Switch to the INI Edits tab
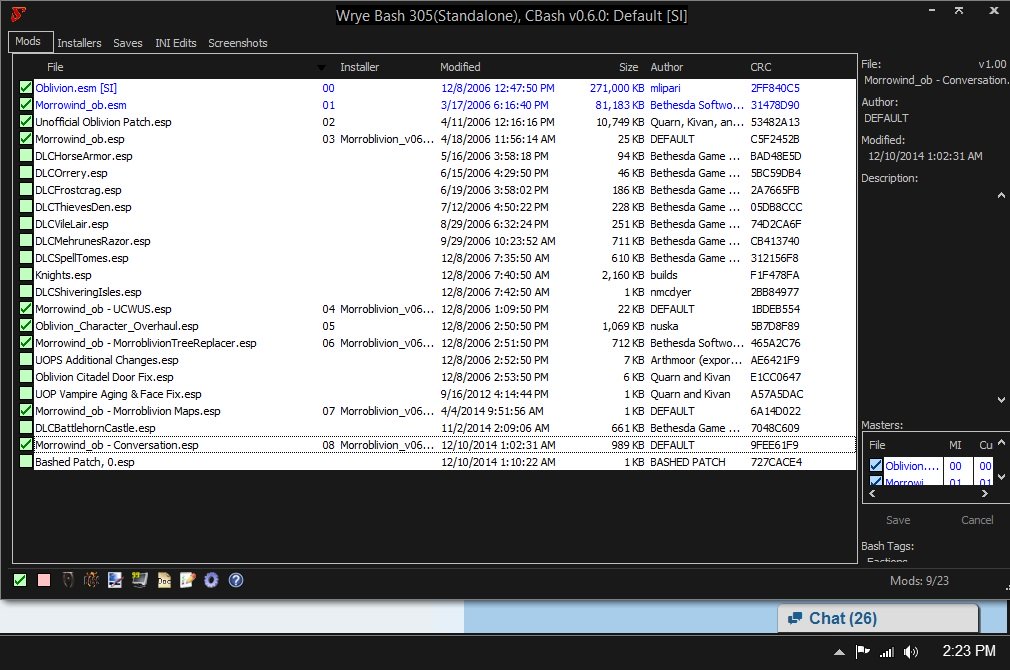The width and height of the screenshot is (1010, 670). click(175, 43)
